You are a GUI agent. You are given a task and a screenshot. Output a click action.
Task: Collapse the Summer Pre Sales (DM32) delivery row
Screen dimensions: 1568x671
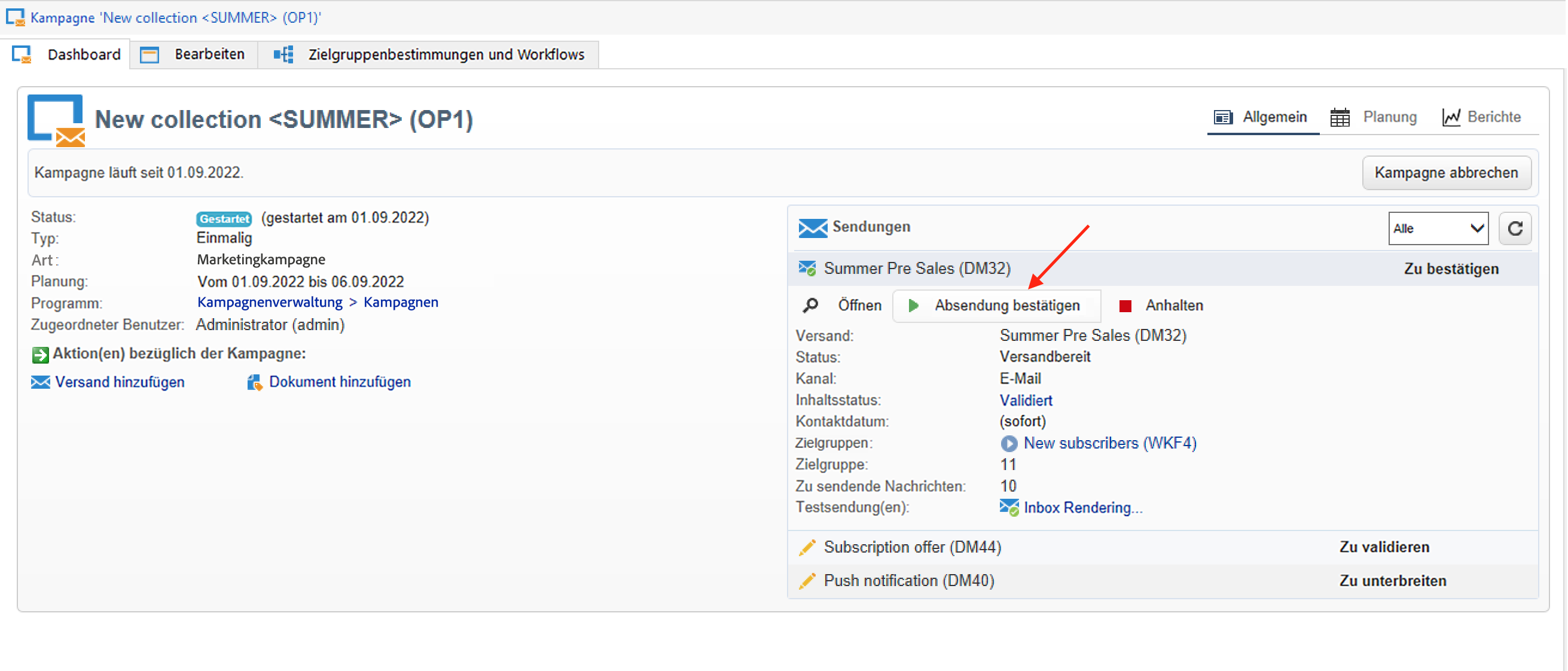point(917,269)
